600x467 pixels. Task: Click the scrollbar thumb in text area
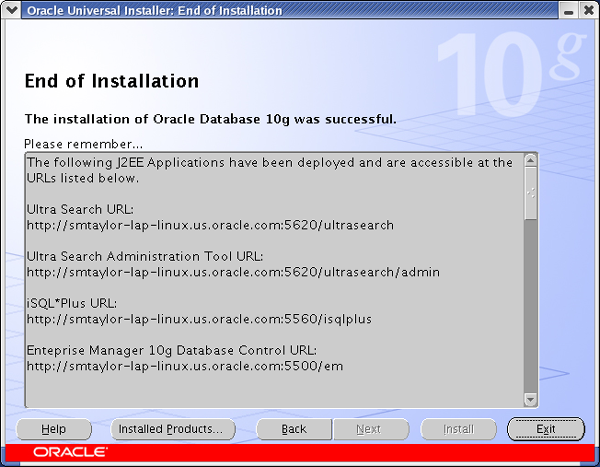[530, 192]
